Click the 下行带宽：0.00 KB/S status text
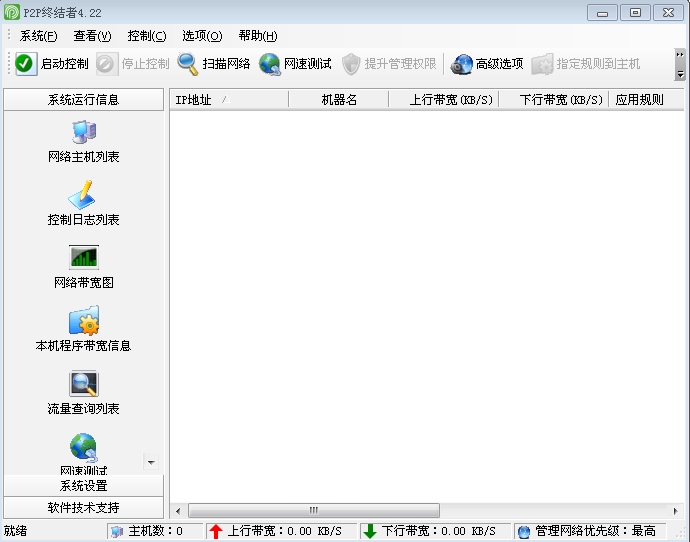The width and height of the screenshot is (690, 542). coord(438,531)
